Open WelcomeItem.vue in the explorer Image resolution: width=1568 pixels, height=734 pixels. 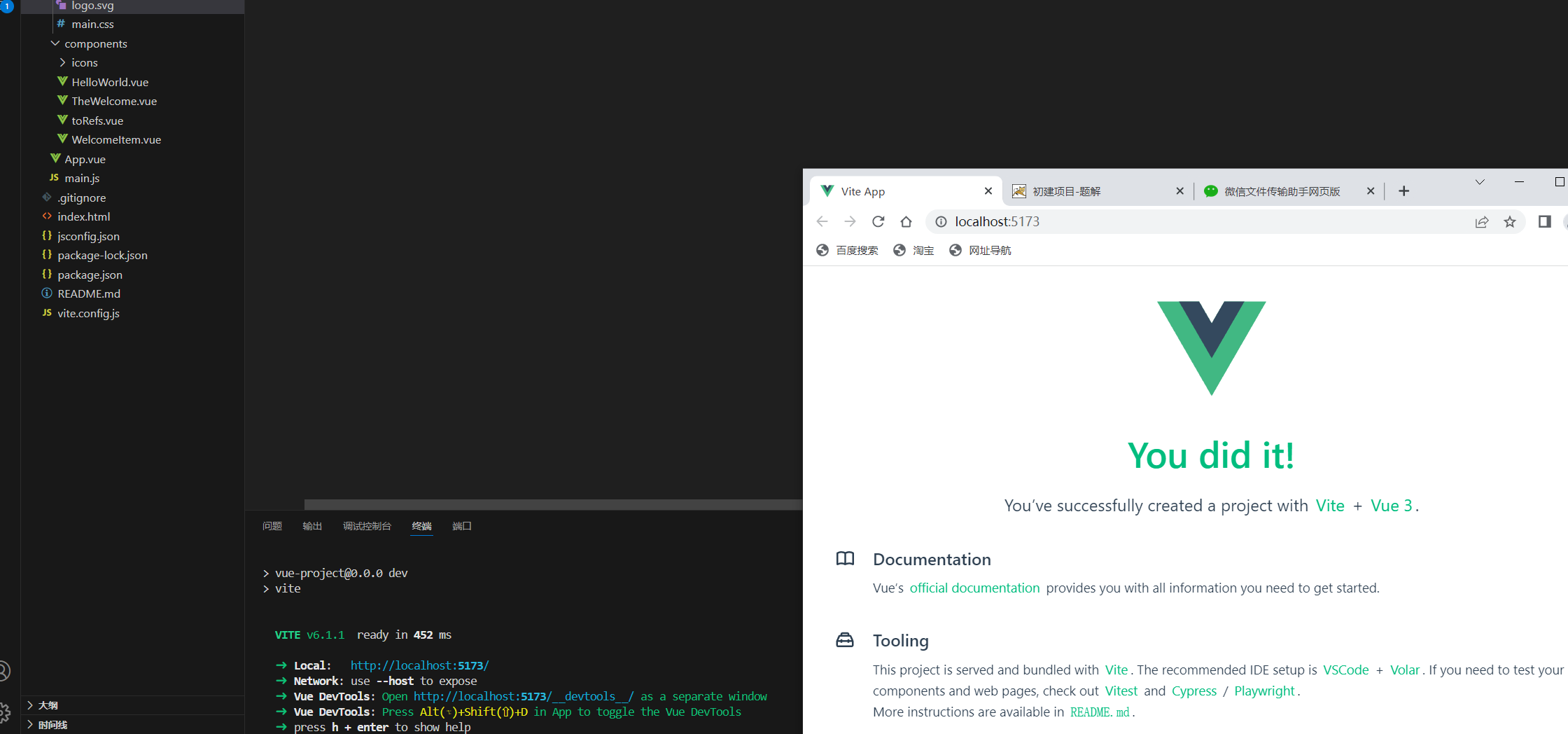click(x=133, y=139)
